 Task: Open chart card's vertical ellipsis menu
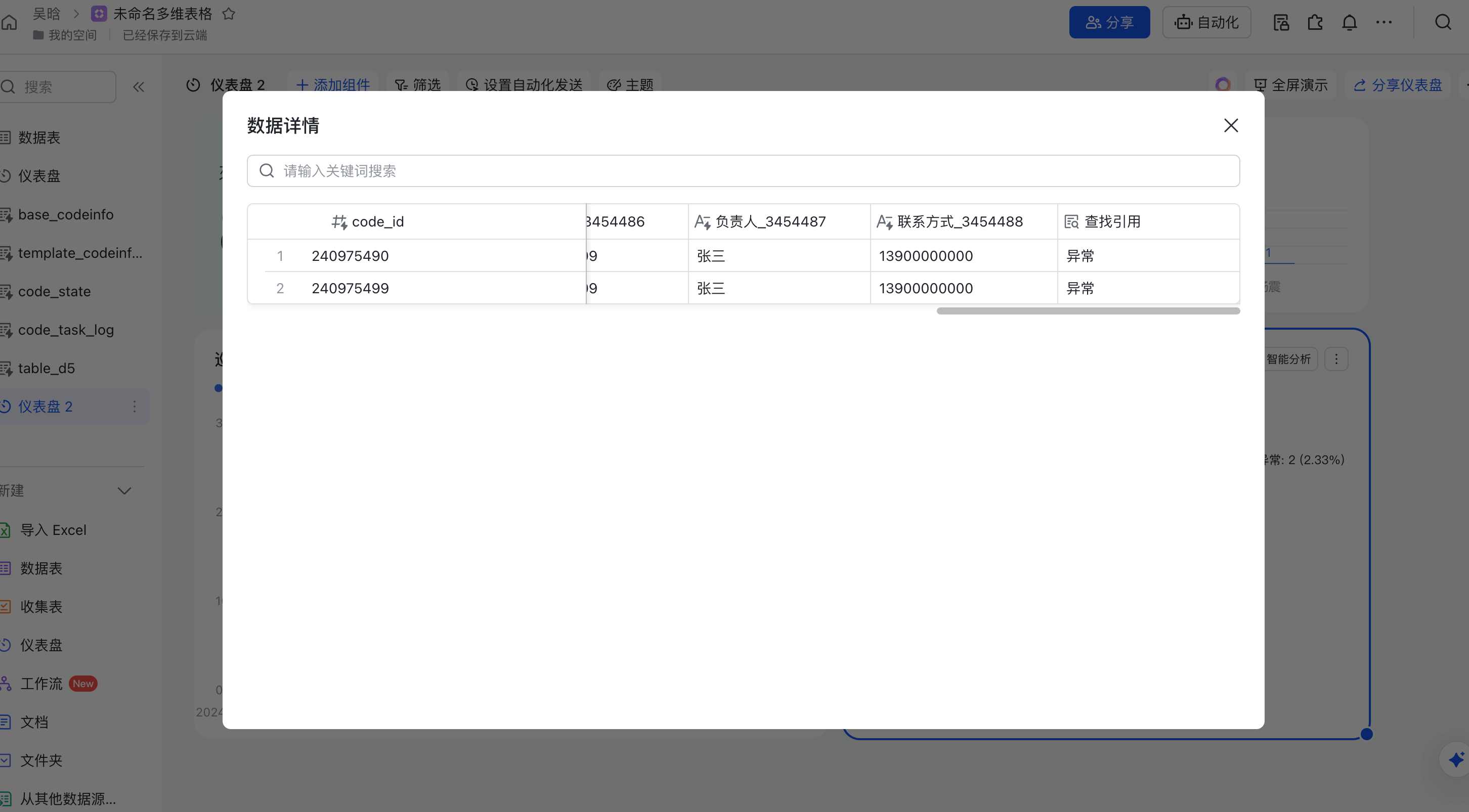tap(1336, 359)
